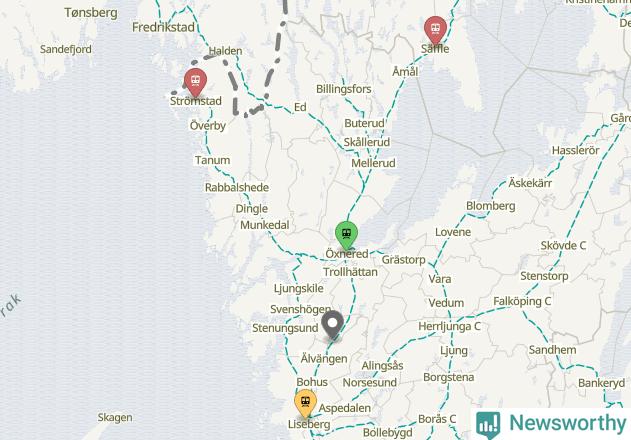Click the Borås C station label

coord(437,419)
